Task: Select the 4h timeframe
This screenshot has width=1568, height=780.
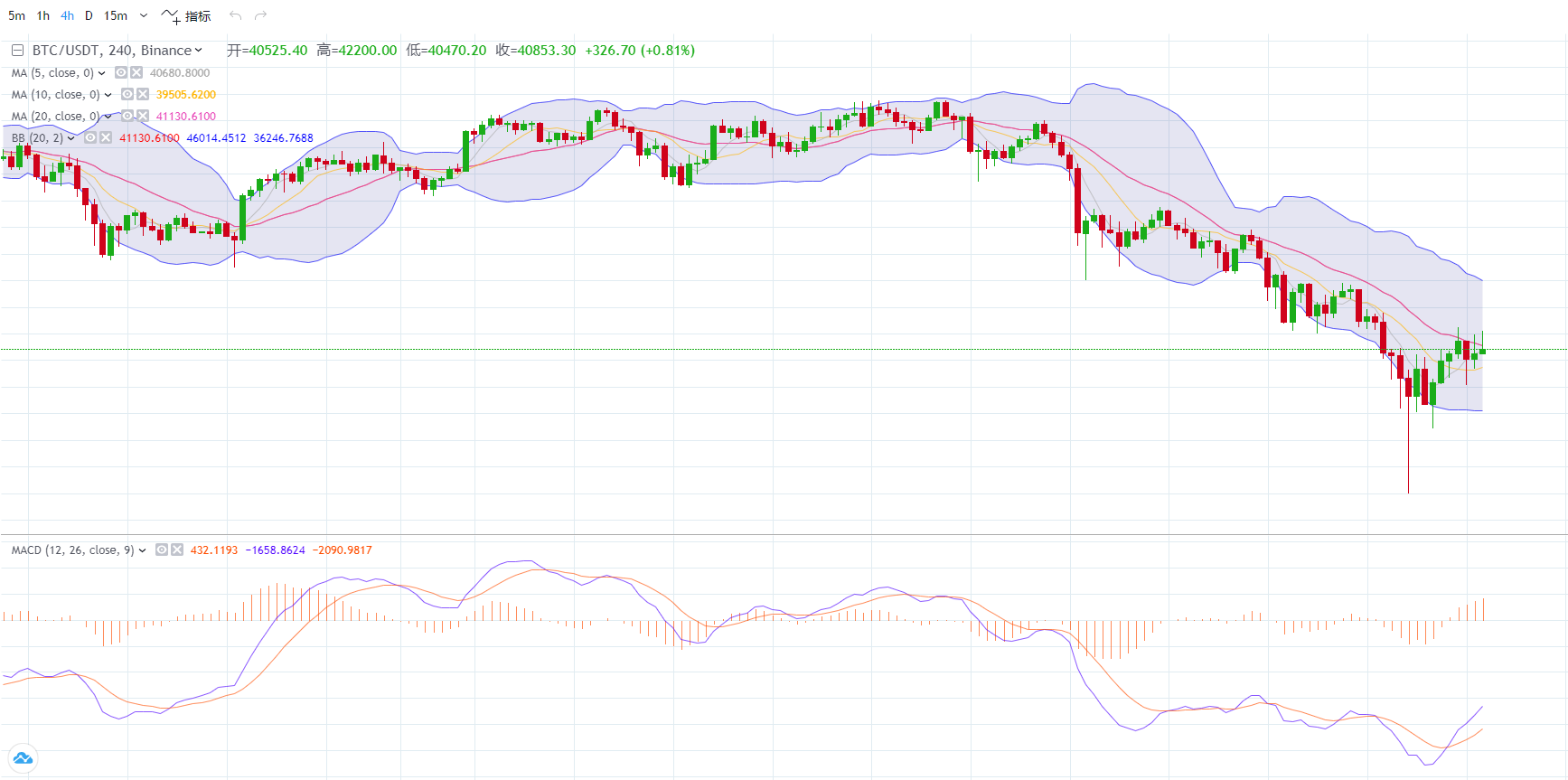Action: (x=68, y=15)
